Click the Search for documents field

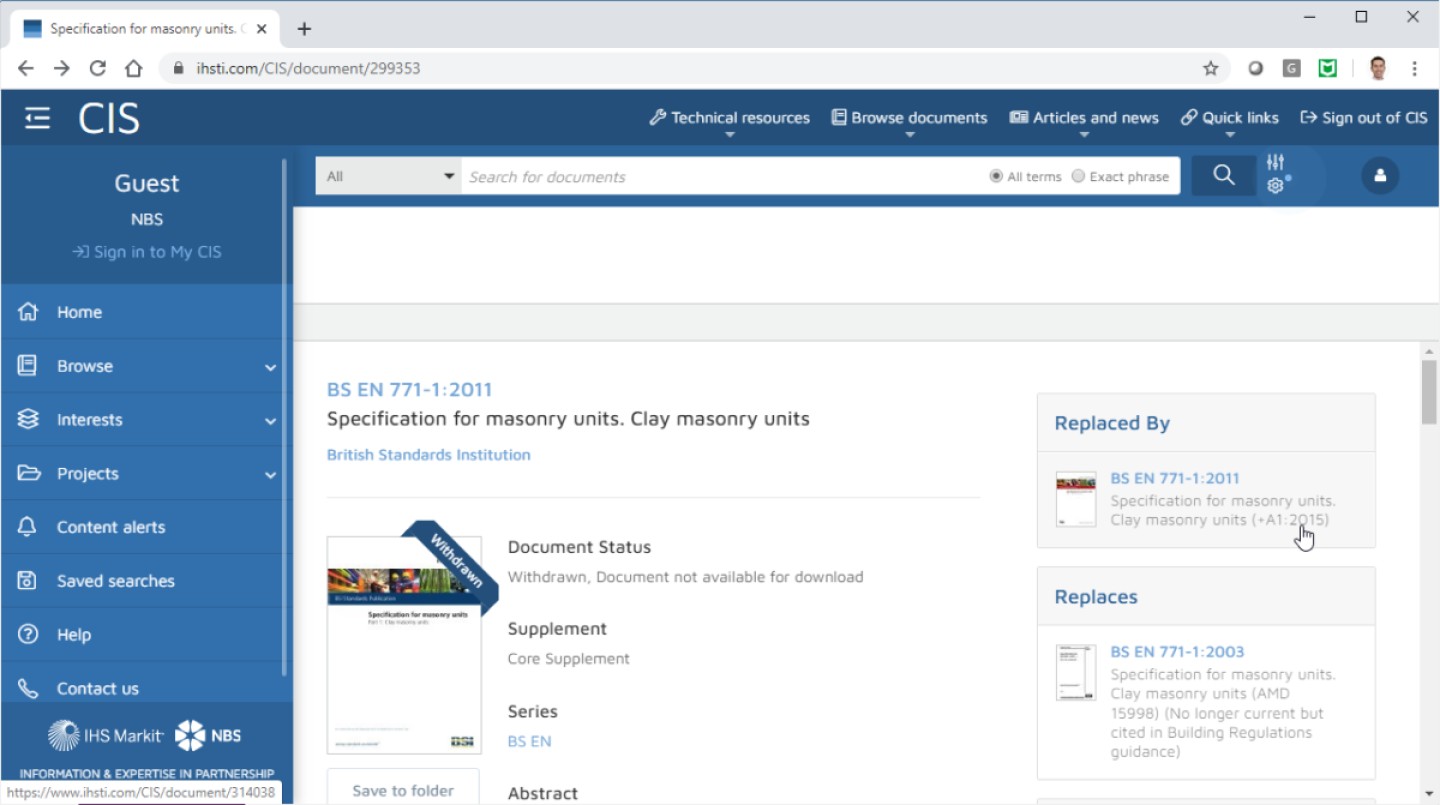720,176
